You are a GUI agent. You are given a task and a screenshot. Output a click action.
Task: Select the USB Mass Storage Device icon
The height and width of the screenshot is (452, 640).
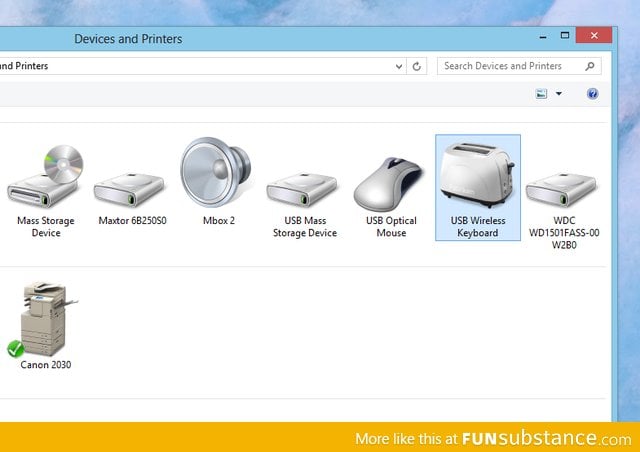(x=302, y=189)
